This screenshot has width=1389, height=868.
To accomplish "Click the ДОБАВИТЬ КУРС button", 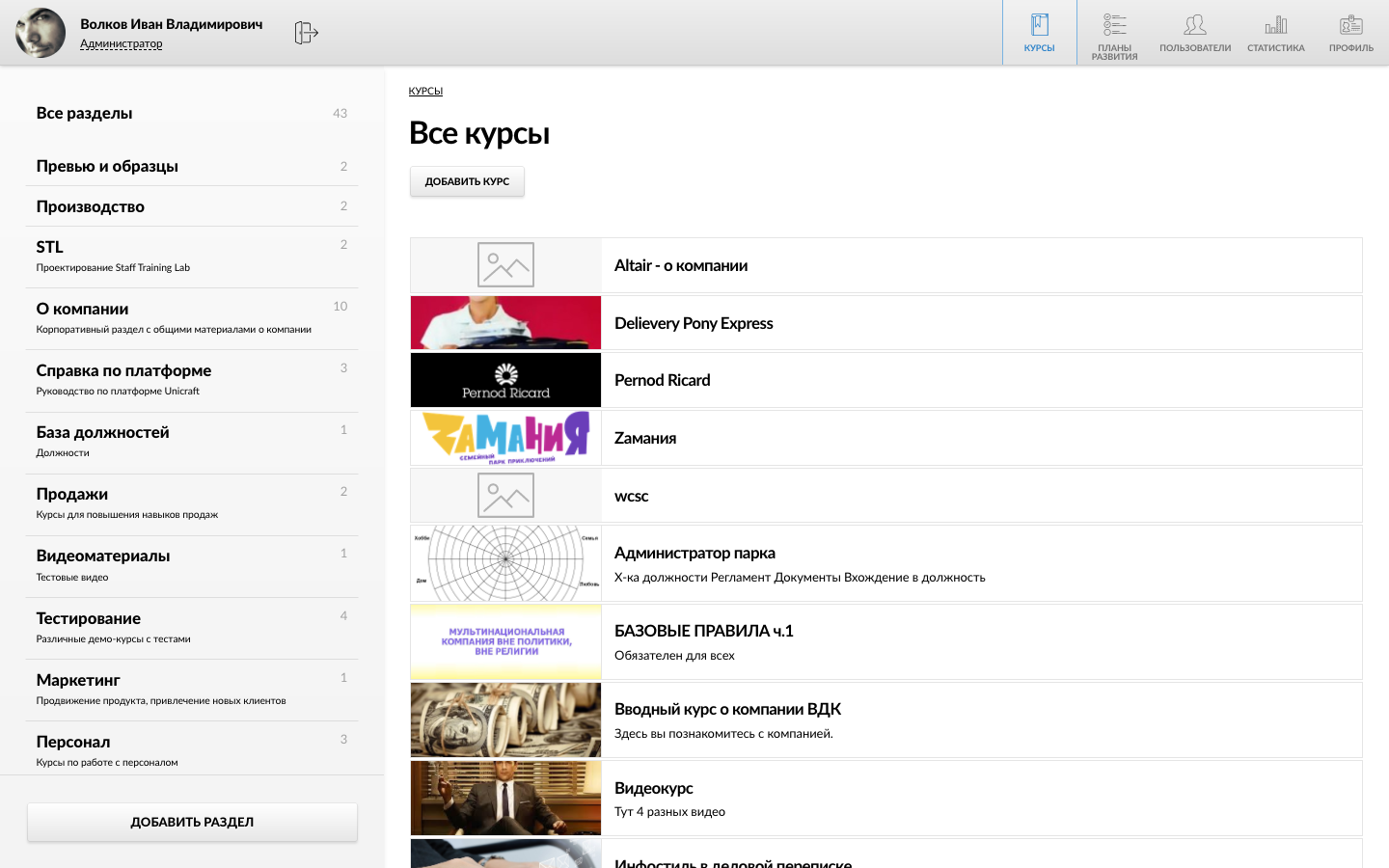I will click(x=466, y=181).
